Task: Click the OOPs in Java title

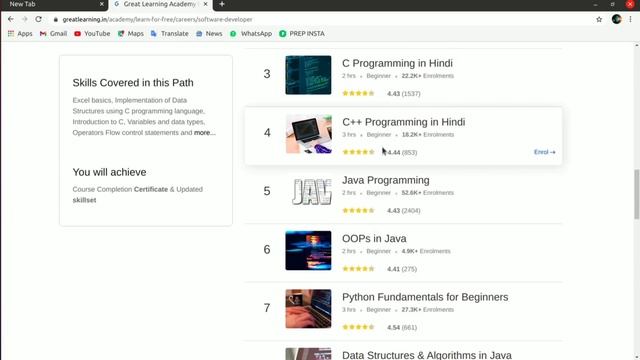Action: (x=374, y=238)
